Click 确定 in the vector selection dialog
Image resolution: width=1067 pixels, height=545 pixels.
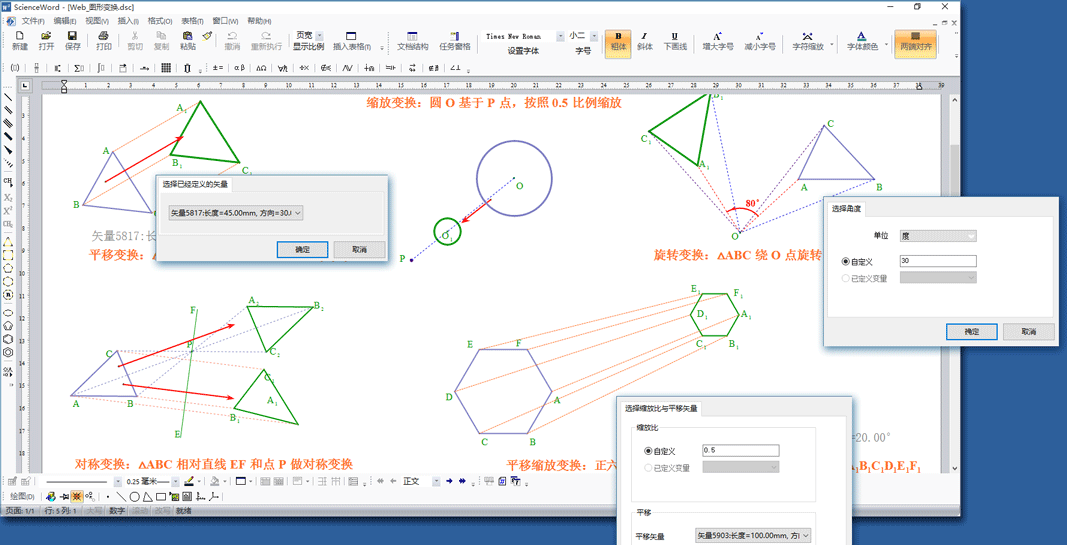302,249
